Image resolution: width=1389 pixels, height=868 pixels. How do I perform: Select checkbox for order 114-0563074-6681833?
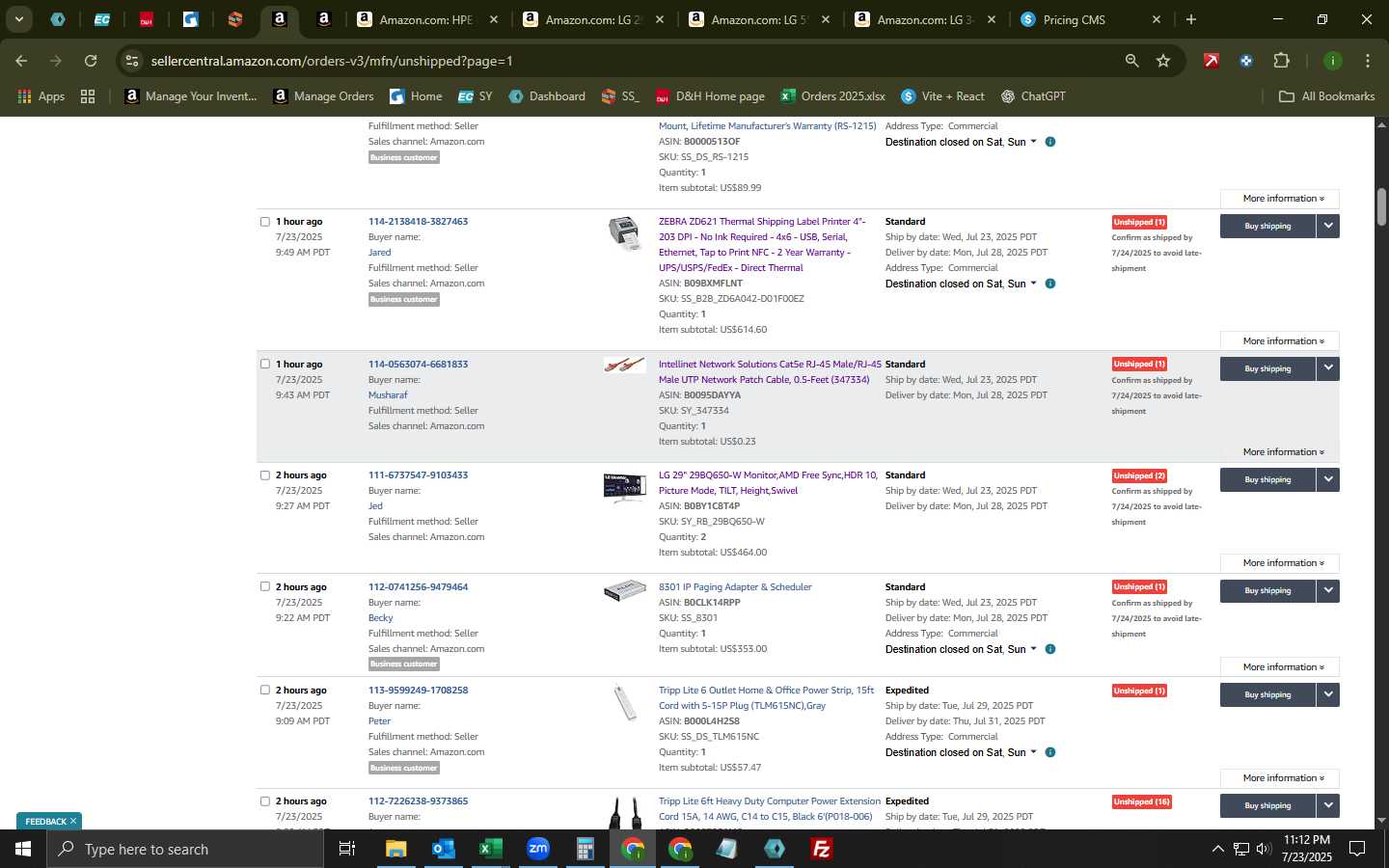tap(265, 365)
